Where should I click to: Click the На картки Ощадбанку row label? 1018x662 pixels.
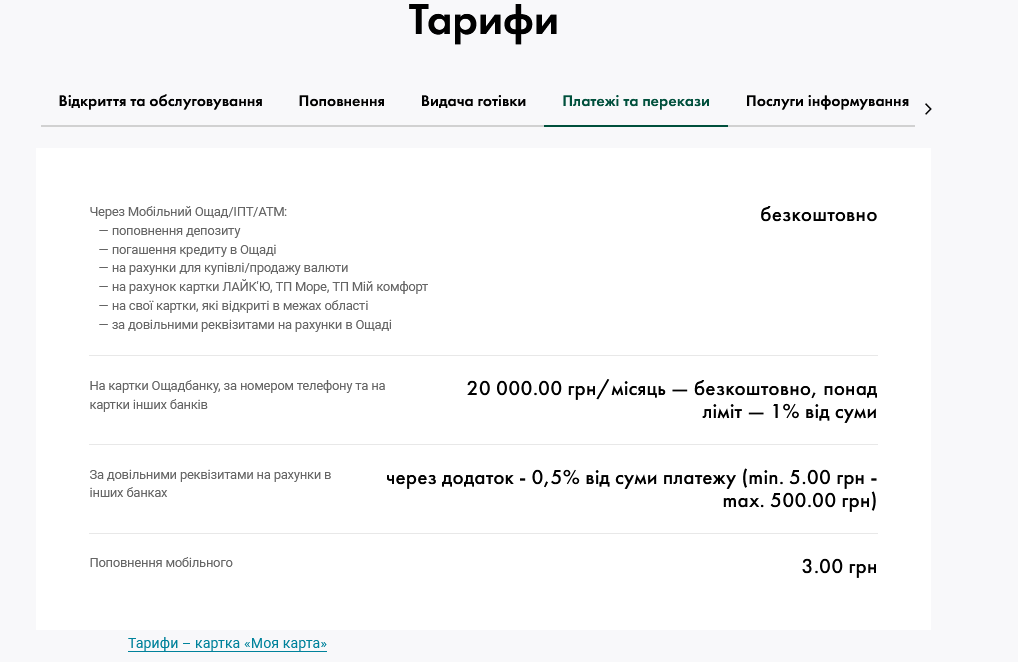[x=237, y=394]
